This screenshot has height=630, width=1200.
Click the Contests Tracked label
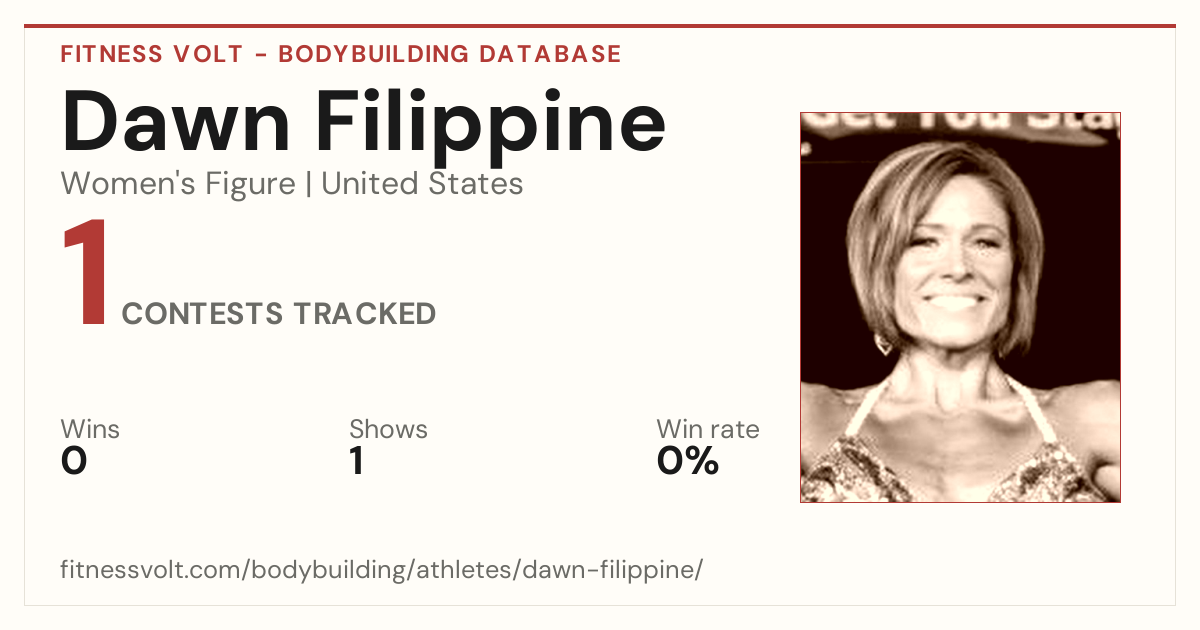click(279, 314)
